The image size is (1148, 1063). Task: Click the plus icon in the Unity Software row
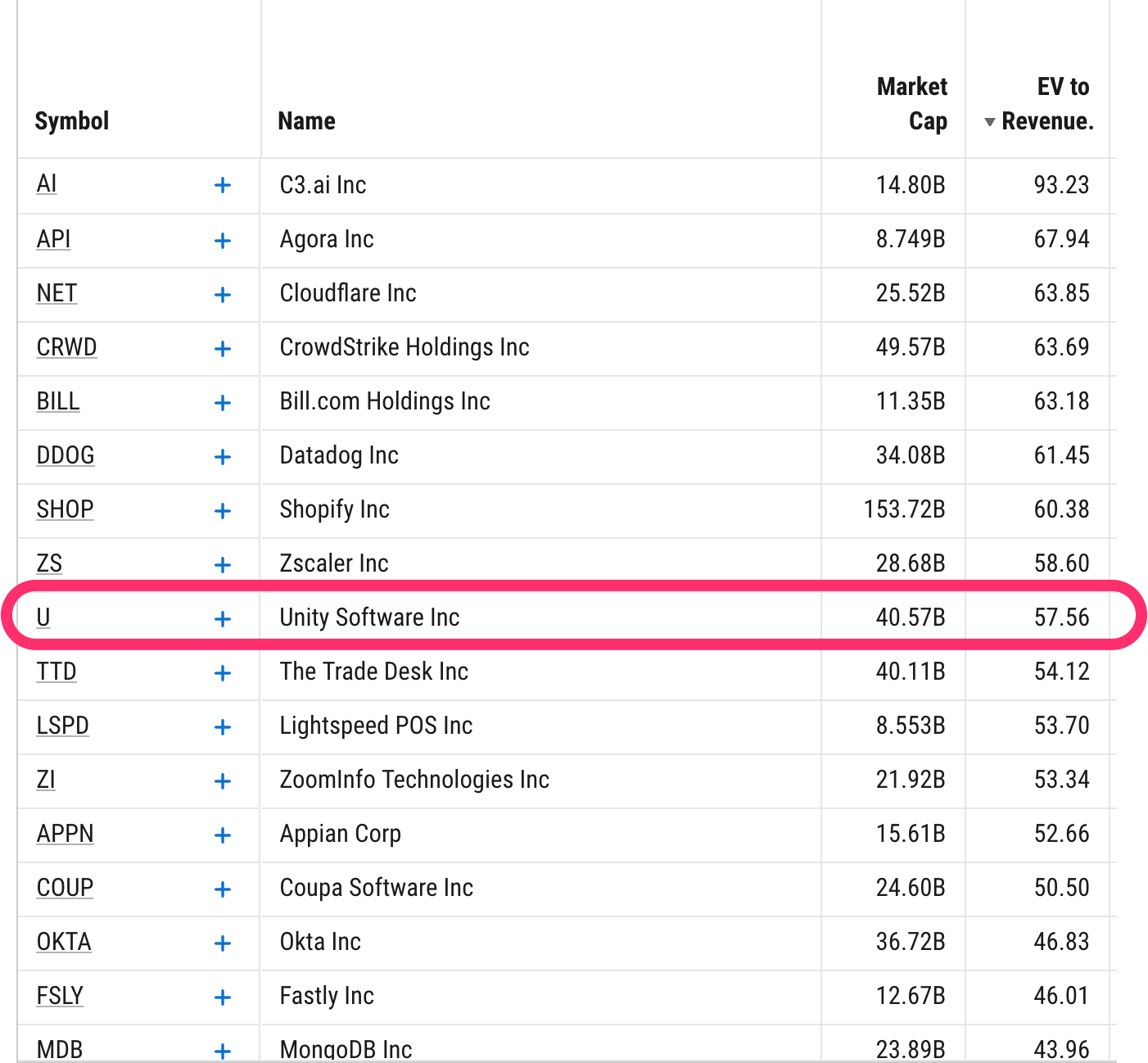pos(222,619)
